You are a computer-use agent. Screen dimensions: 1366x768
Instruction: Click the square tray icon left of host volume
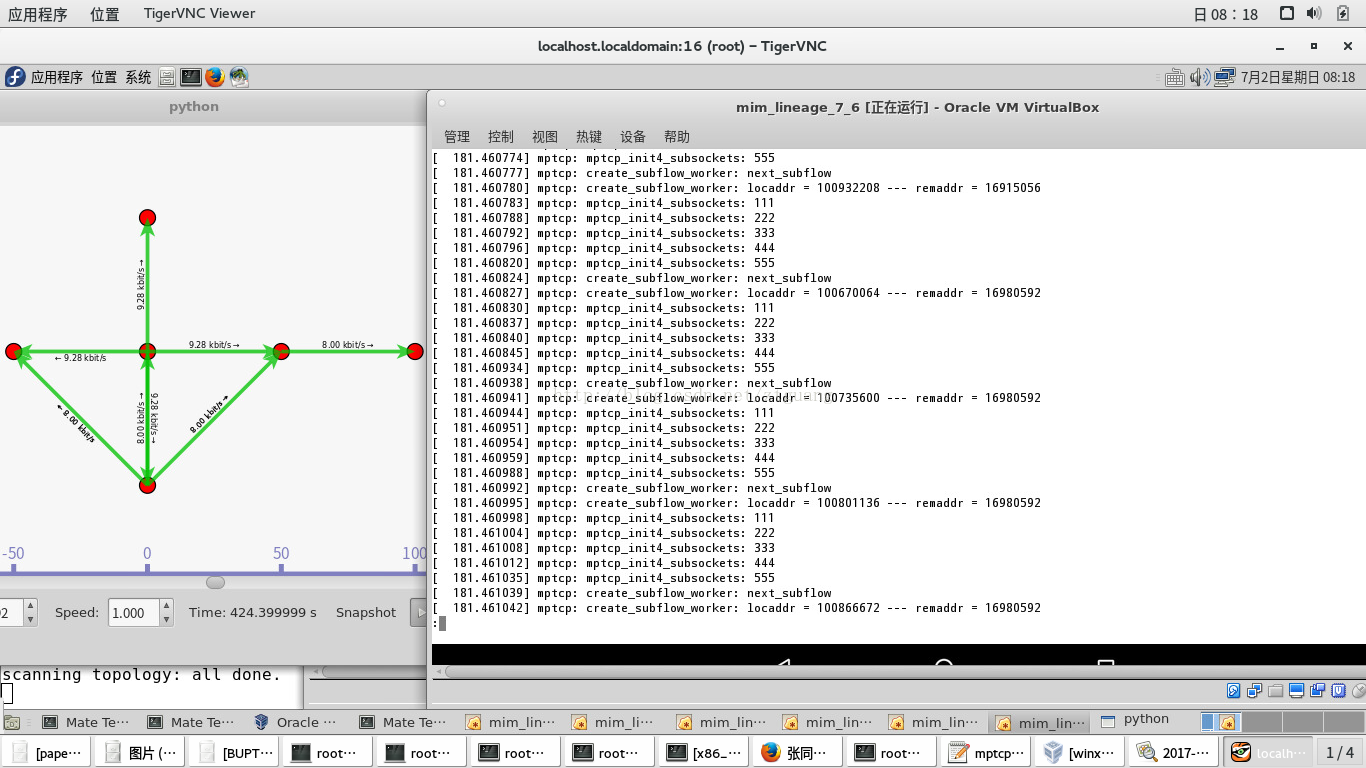(x=1287, y=13)
